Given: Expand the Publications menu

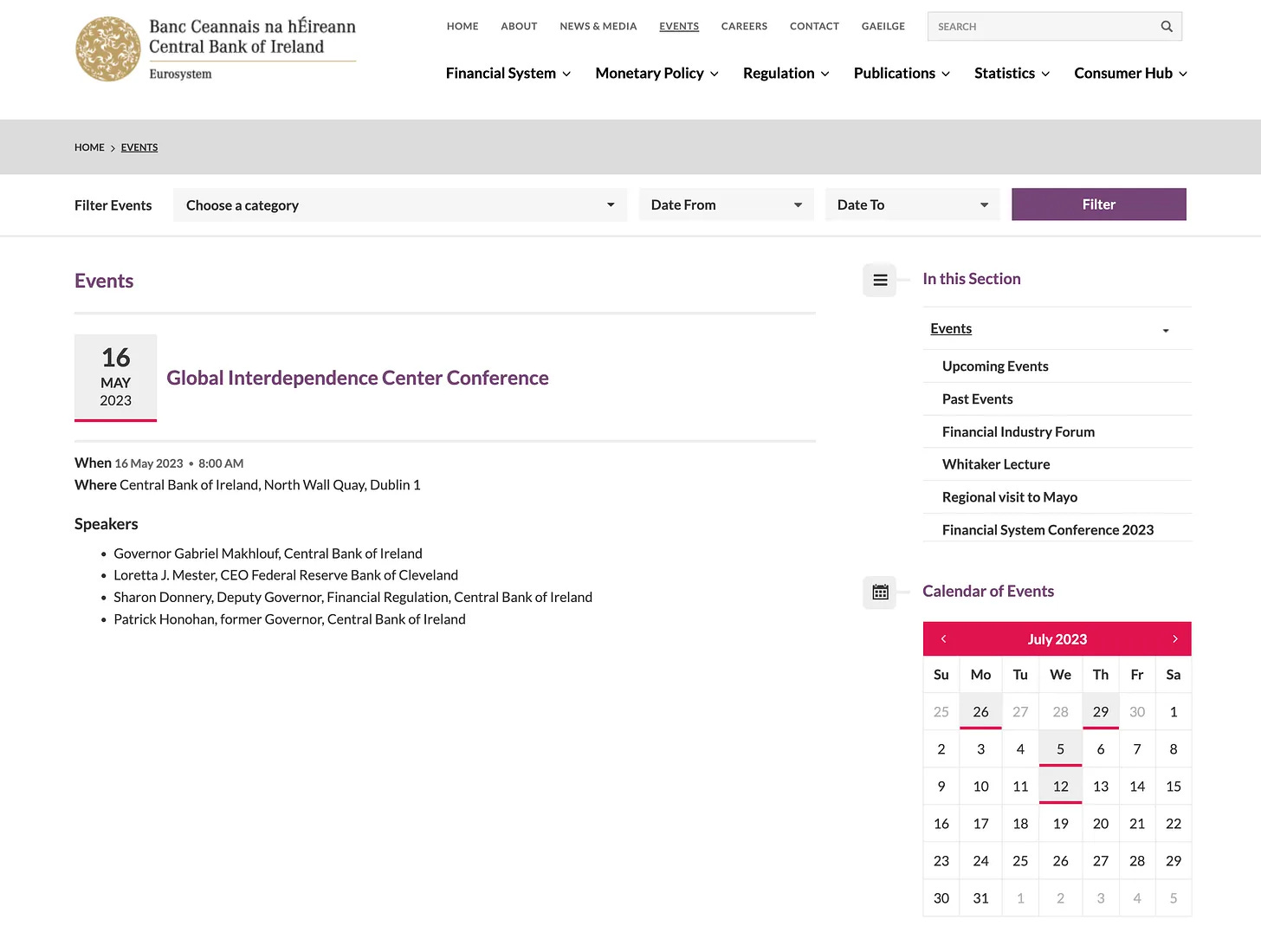Looking at the screenshot, I should tap(902, 74).
